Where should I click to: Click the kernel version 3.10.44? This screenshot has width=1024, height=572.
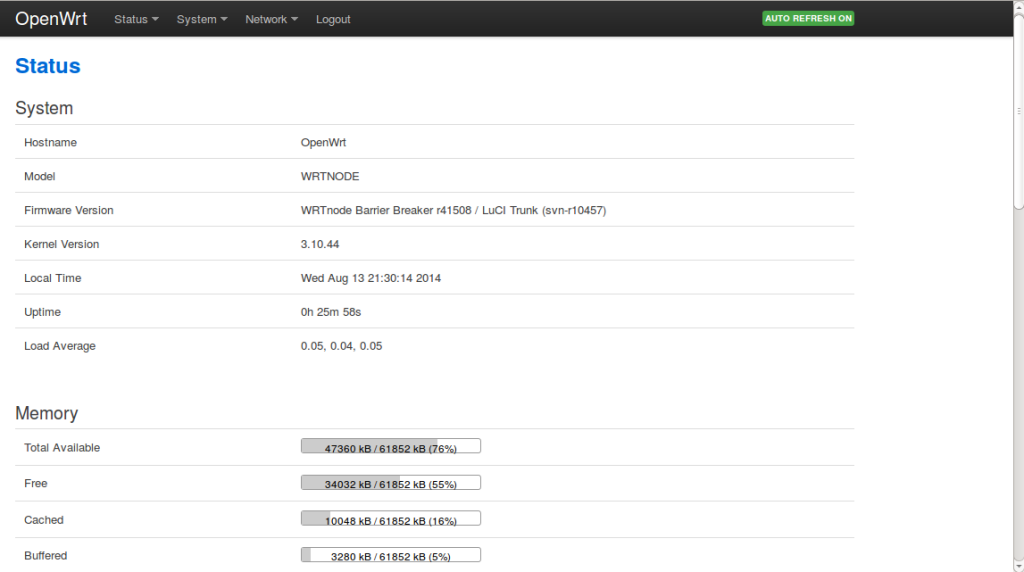(320, 244)
